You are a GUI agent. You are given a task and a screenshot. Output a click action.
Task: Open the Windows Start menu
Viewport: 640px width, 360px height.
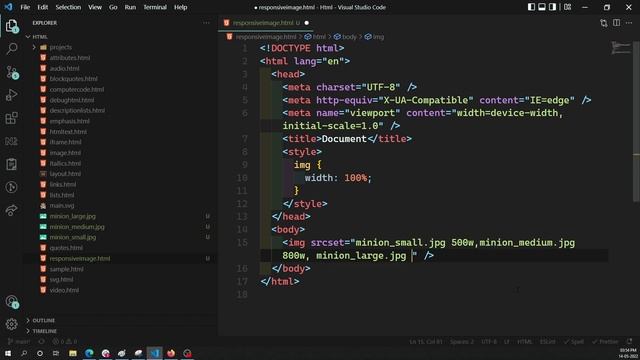pyautogui.click(x=8, y=353)
